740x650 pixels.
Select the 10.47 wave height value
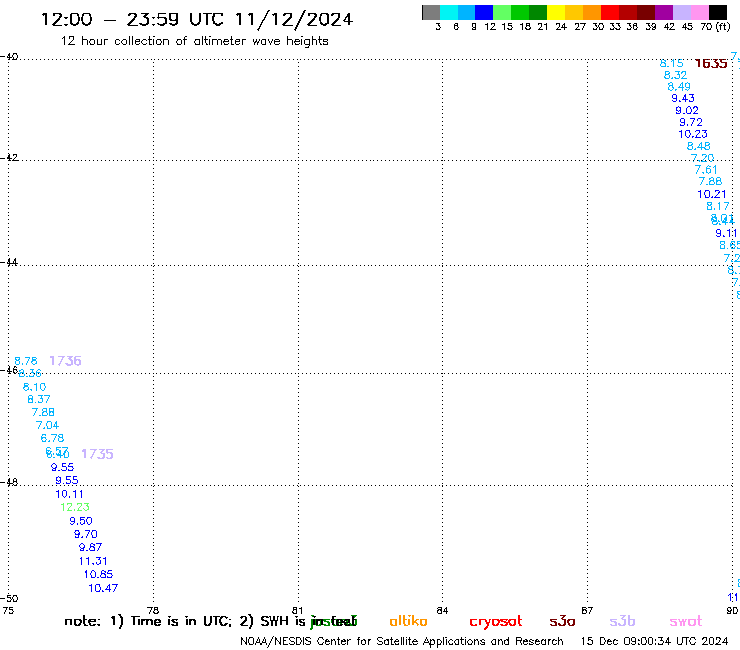click(x=103, y=588)
